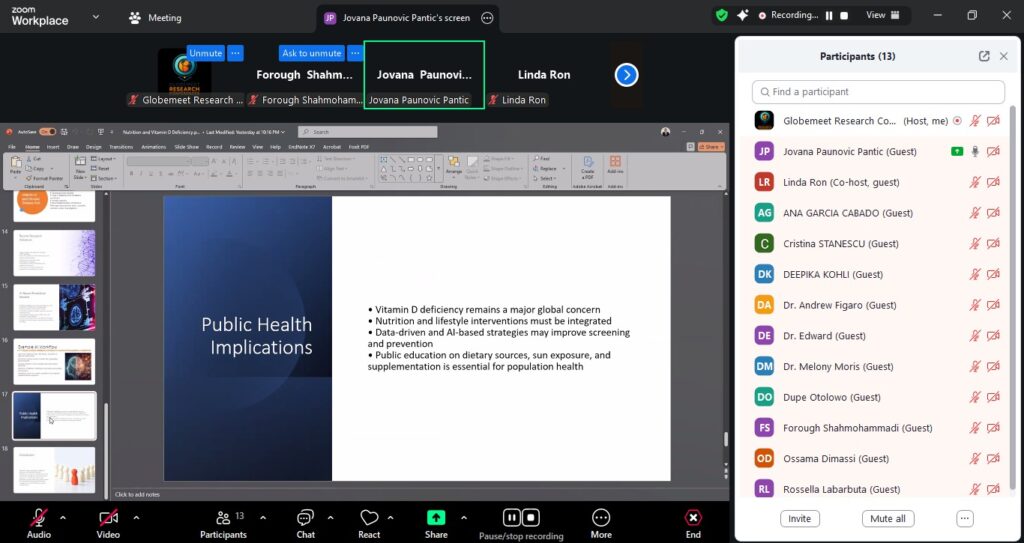Open the View layout menu
This screenshot has height=543, width=1024.
tap(883, 15)
